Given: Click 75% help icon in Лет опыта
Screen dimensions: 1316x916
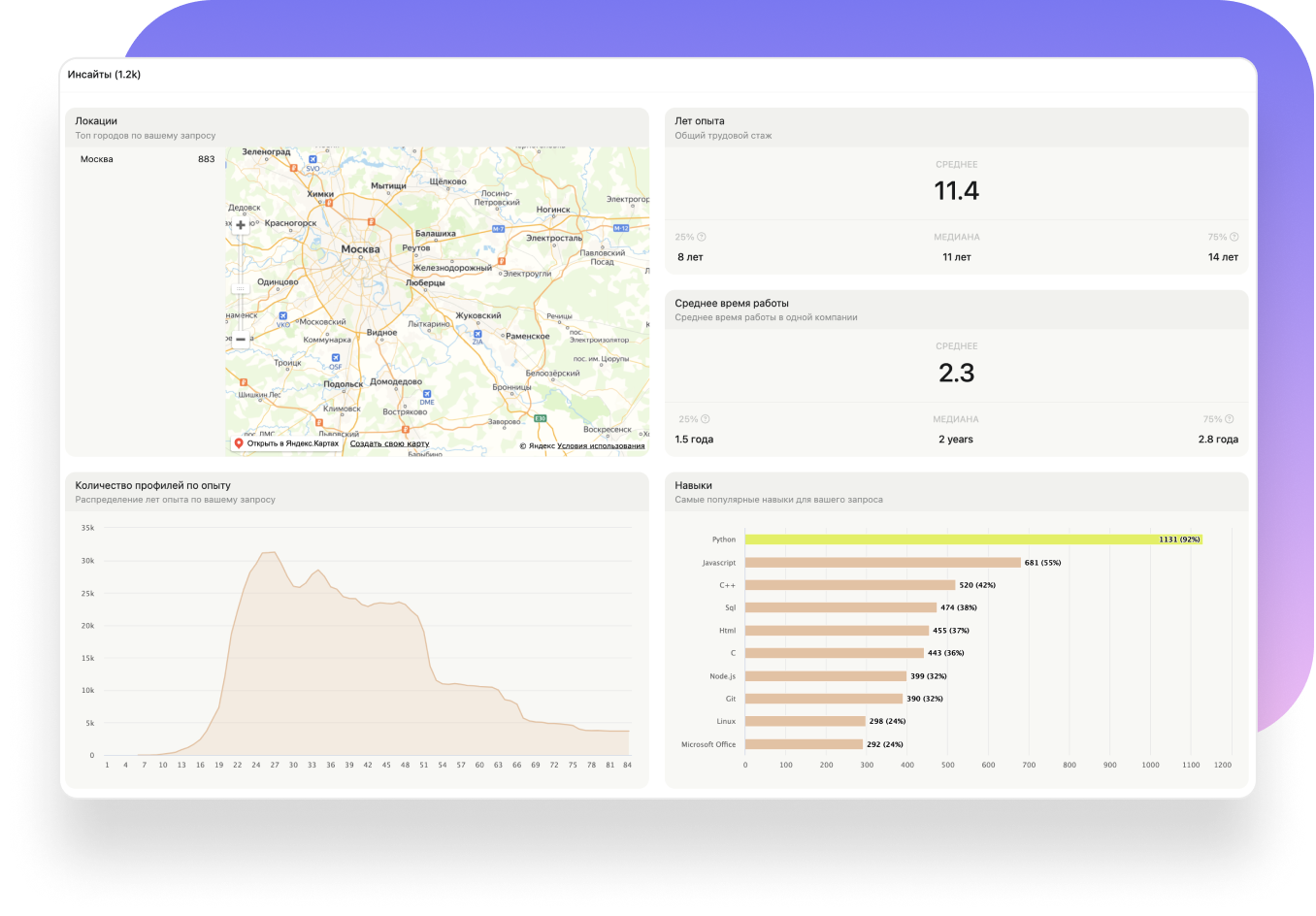Looking at the screenshot, I should (x=1234, y=237).
